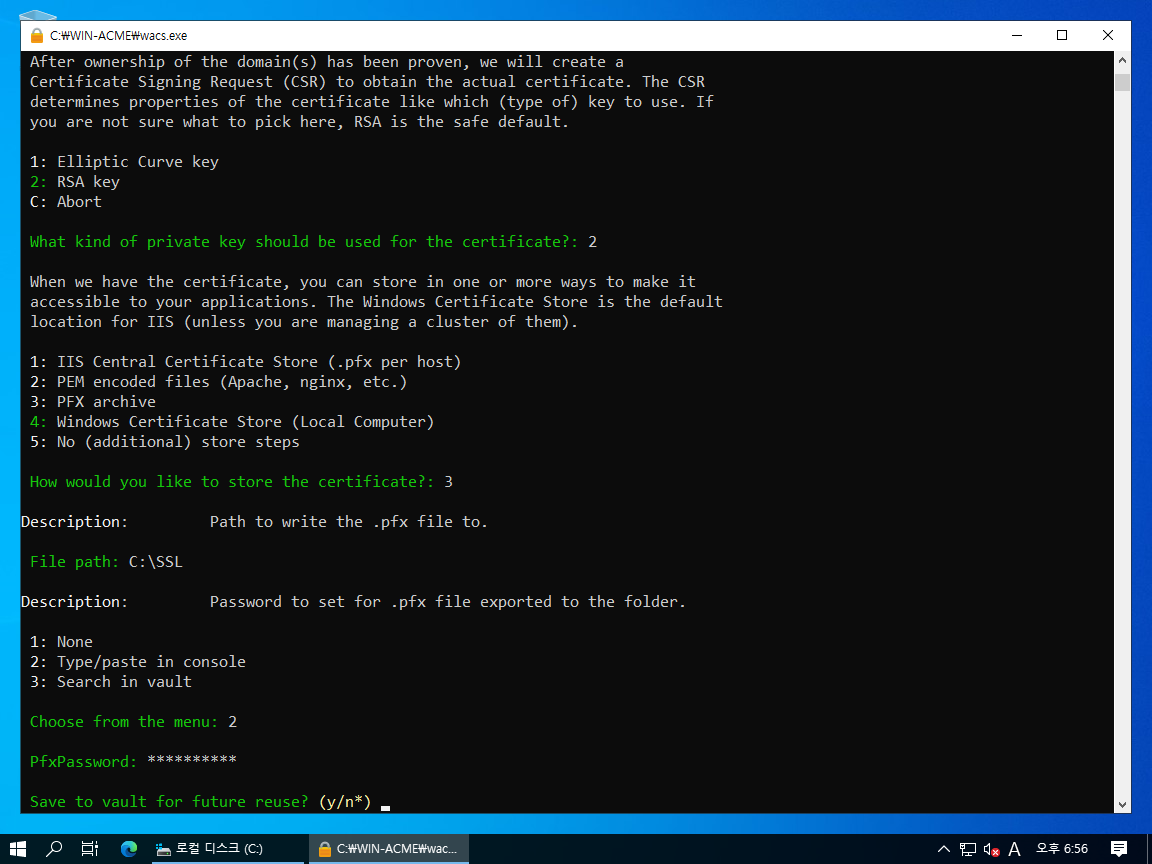Open Task View on the taskbar
Viewport: 1152px width, 864px height.
(x=90, y=849)
